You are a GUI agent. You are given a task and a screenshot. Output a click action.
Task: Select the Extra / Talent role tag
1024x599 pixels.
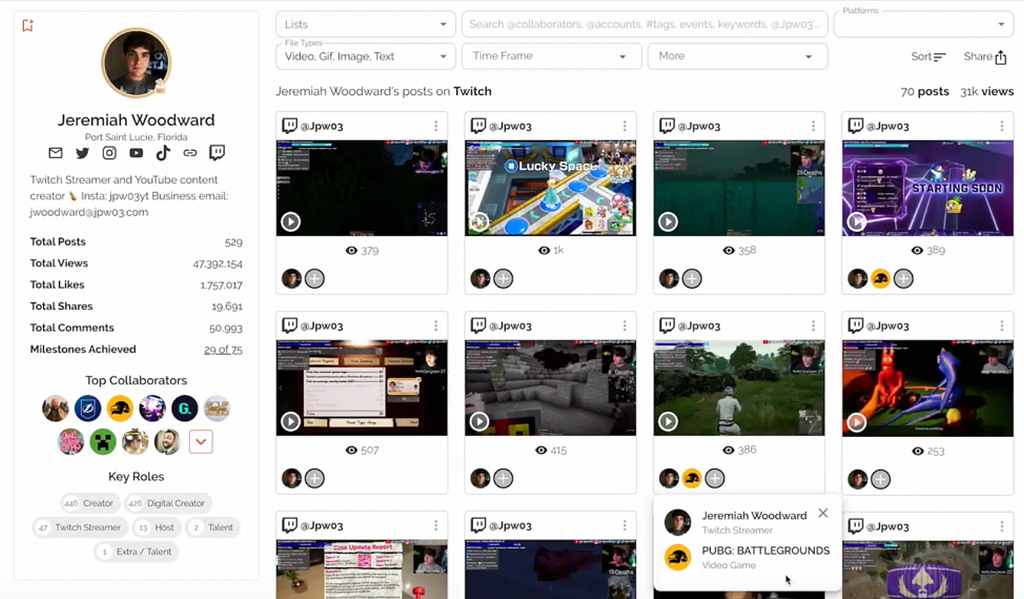coord(136,551)
